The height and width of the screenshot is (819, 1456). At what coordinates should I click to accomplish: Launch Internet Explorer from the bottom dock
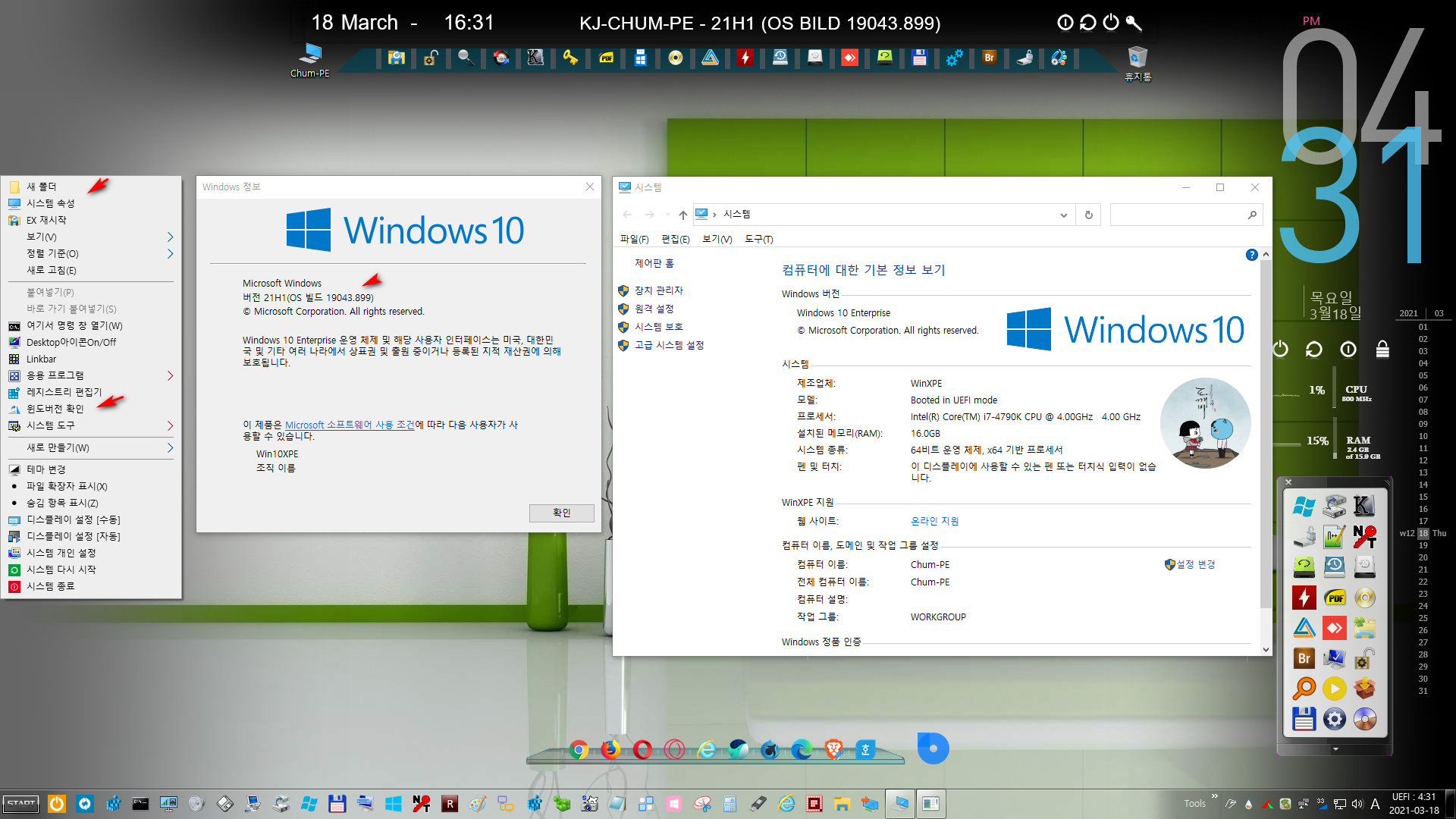[x=706, y=749]
